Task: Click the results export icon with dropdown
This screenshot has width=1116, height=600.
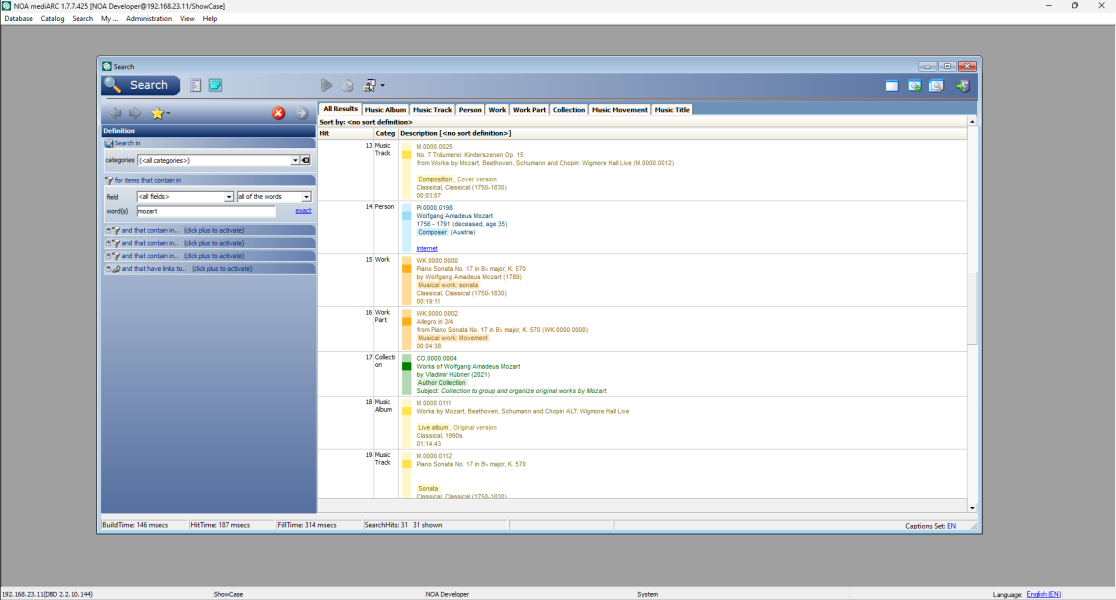Action: pyautogui.click(x=369, y=85)
